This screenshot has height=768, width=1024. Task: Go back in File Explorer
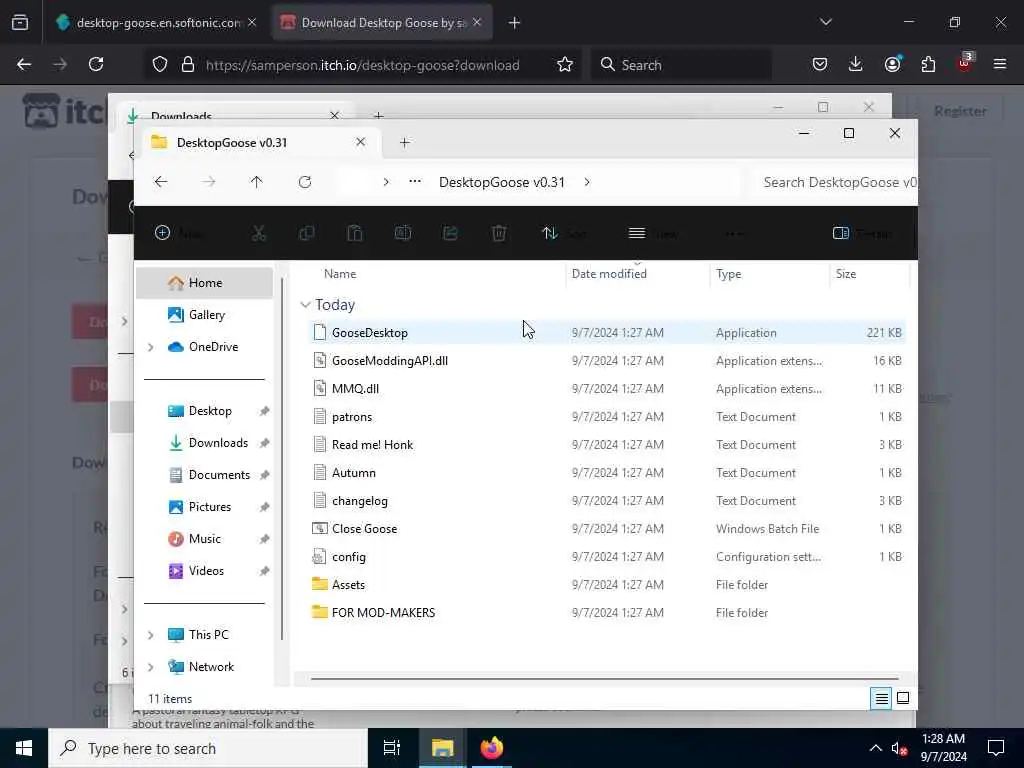[x=161, y=182]
